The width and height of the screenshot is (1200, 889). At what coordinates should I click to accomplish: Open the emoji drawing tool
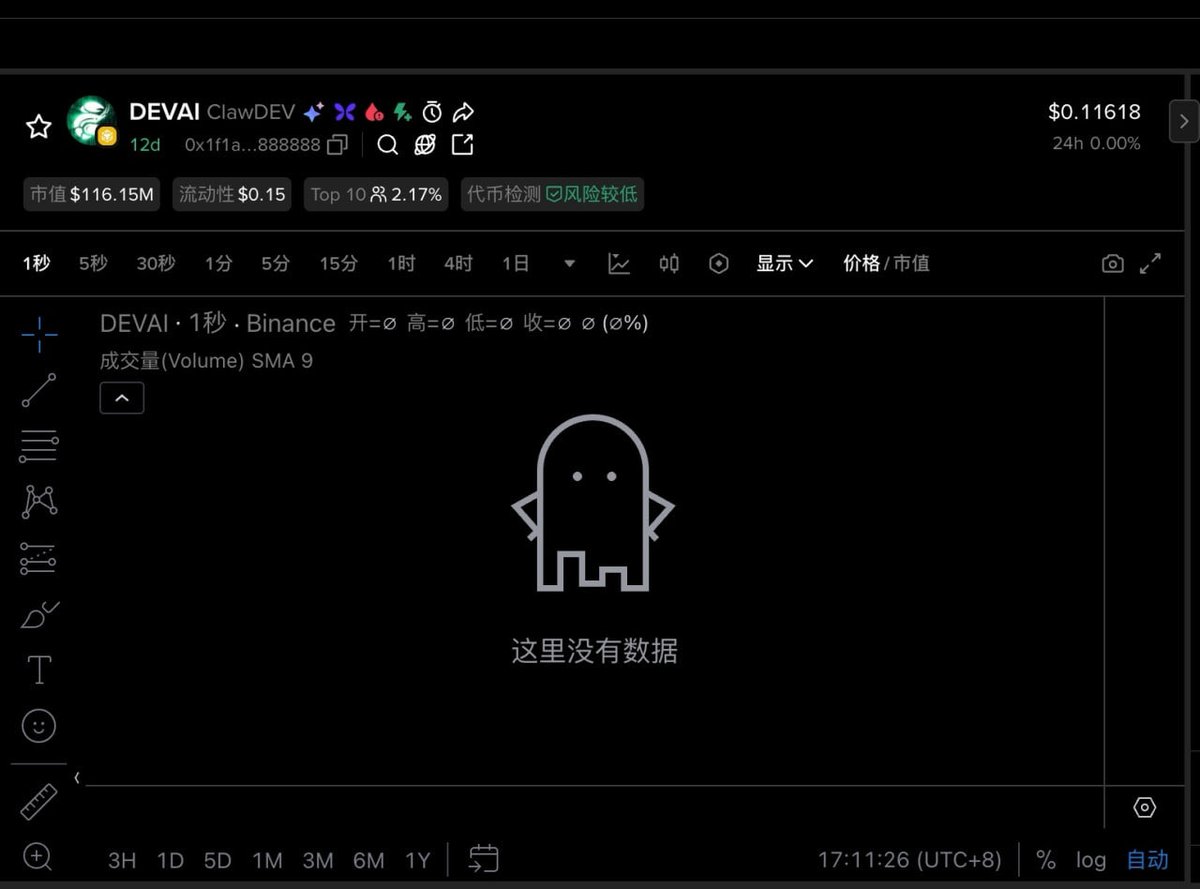38,726
